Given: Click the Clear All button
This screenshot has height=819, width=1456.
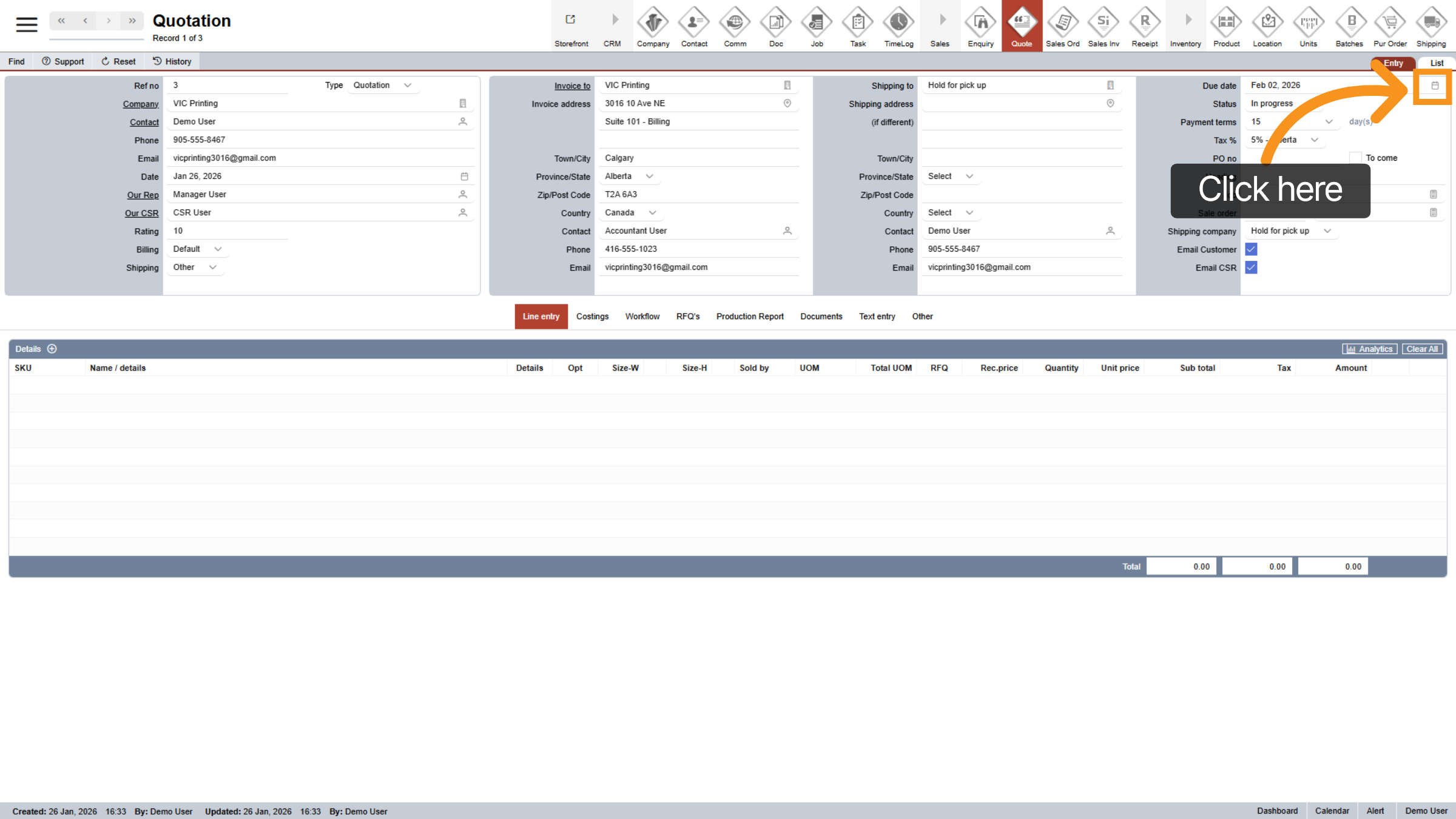Looking at the screenshot, I should (x=1422, y=349).
